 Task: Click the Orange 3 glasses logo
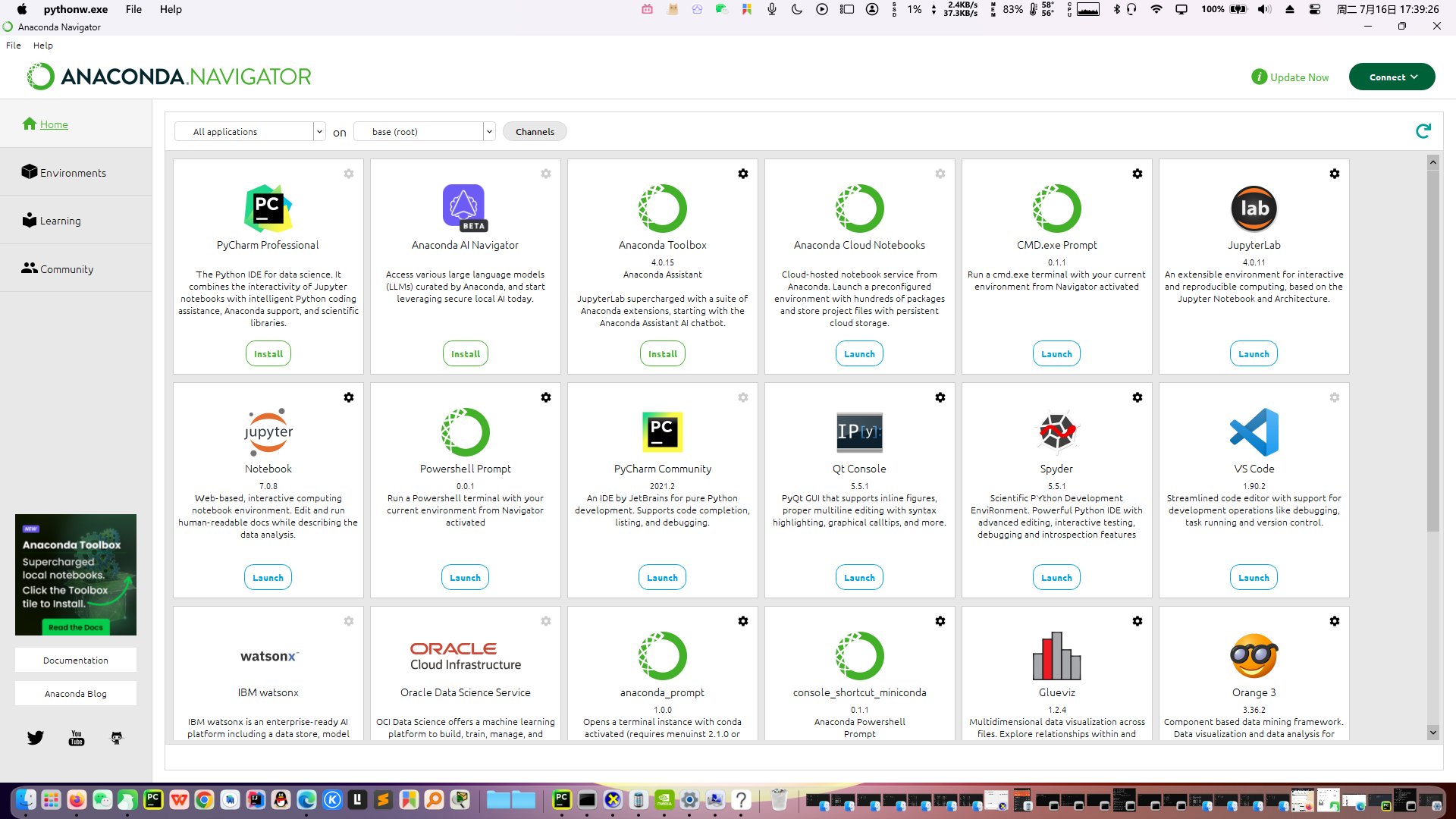pos(1254,656)
